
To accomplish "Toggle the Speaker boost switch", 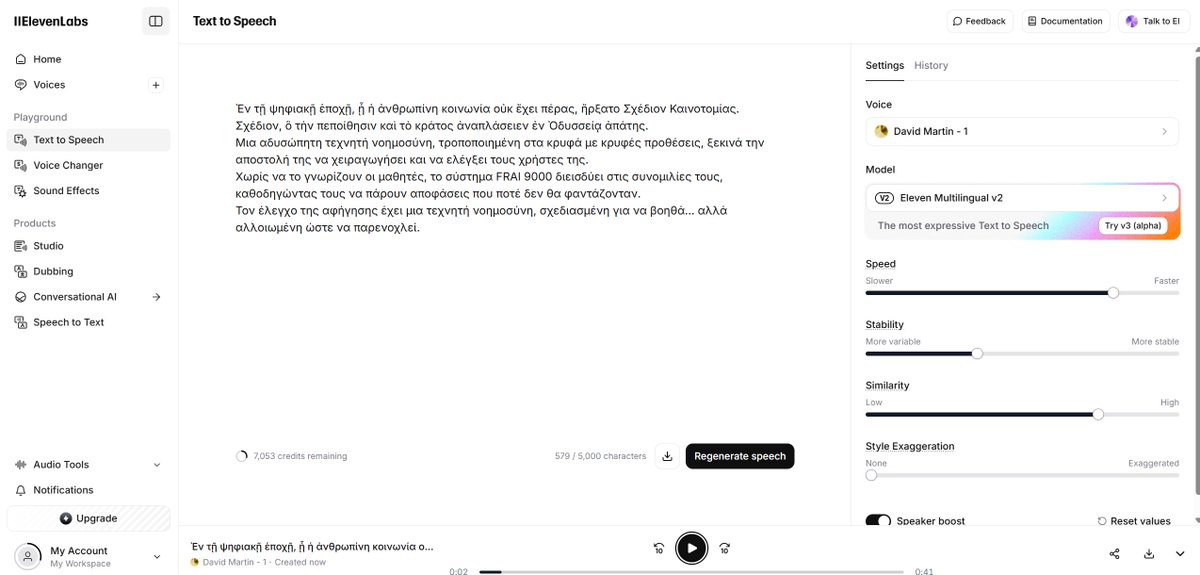I will [878, 521].
